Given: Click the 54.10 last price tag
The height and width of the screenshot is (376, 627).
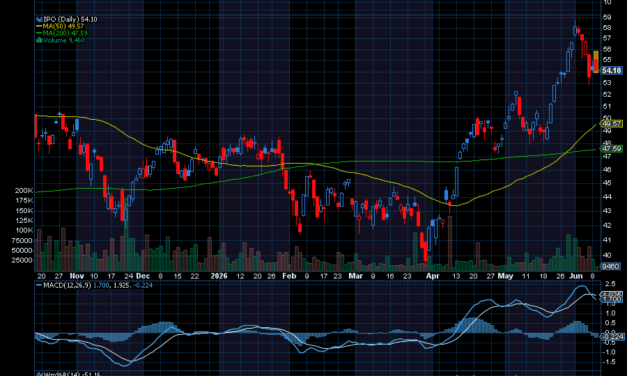Looking at the screenshot, I should pyautogui.click(x=612, y=70).
